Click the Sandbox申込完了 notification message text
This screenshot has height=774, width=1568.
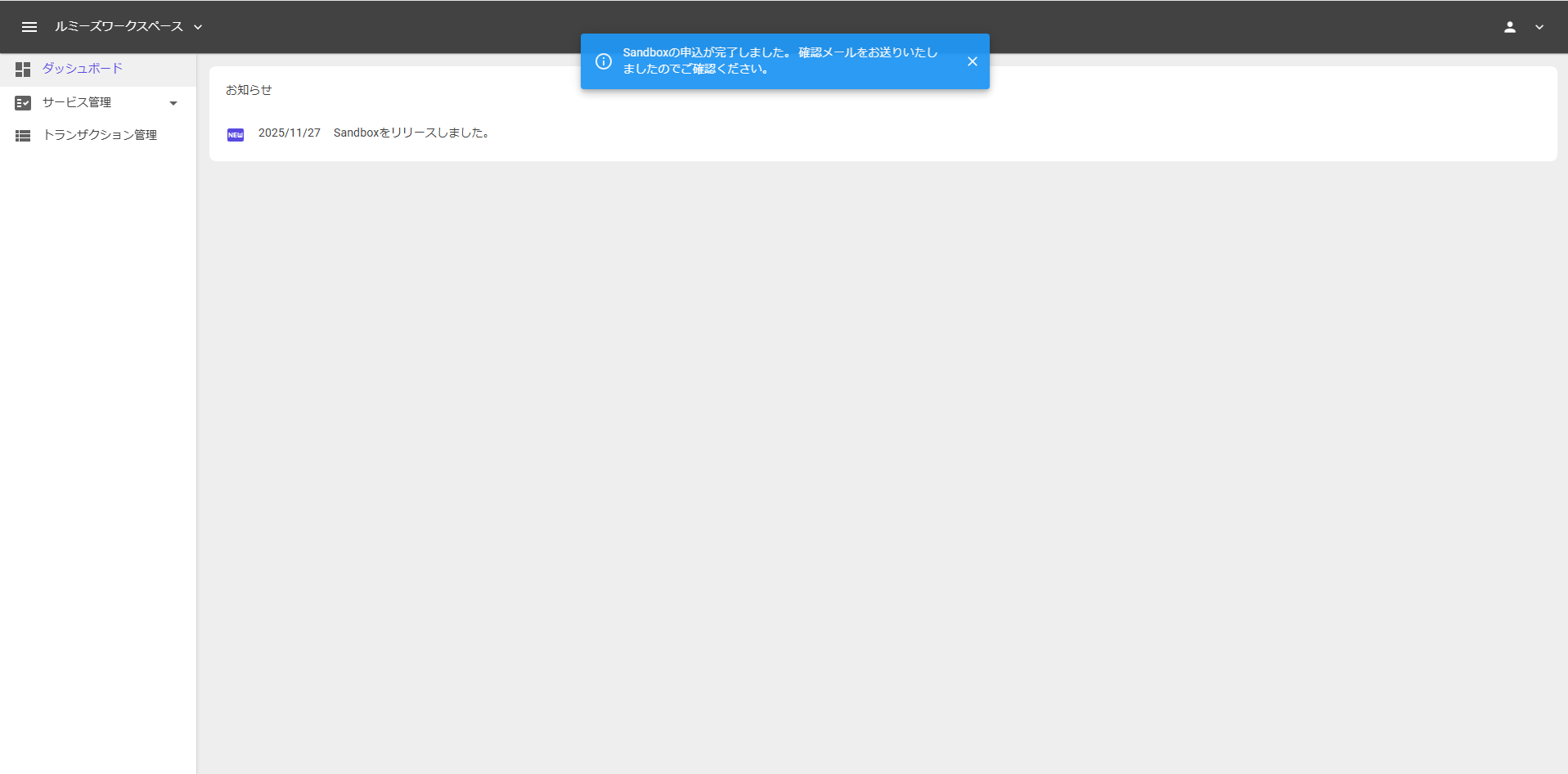point(780,61)
